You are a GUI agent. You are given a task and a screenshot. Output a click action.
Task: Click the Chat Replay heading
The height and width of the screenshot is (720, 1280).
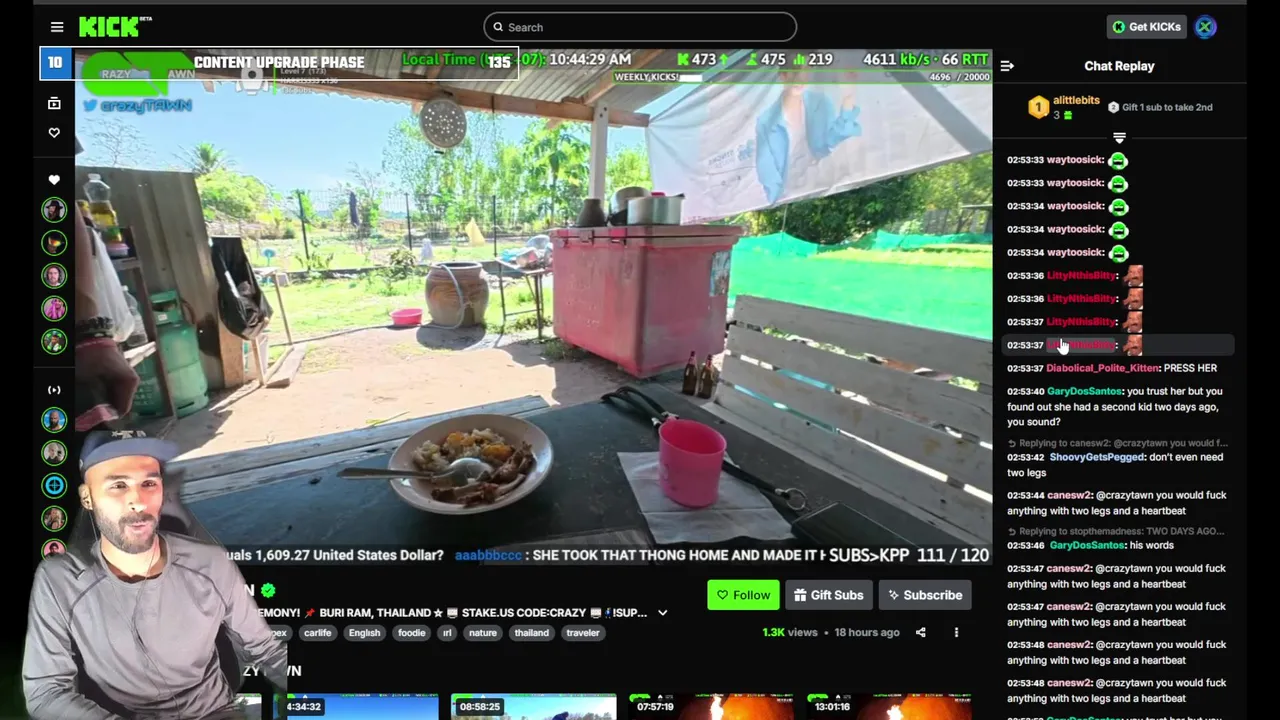click(x=1119, y=66)
